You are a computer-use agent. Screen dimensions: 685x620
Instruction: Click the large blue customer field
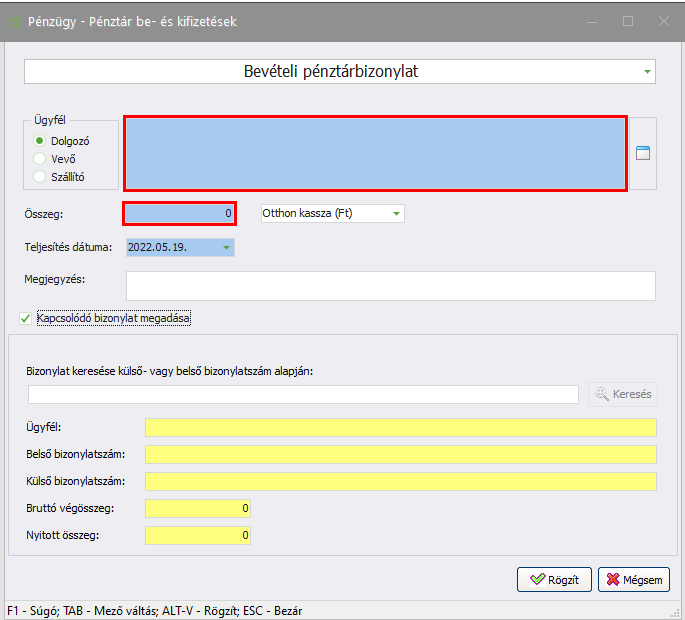coord(375,153)
